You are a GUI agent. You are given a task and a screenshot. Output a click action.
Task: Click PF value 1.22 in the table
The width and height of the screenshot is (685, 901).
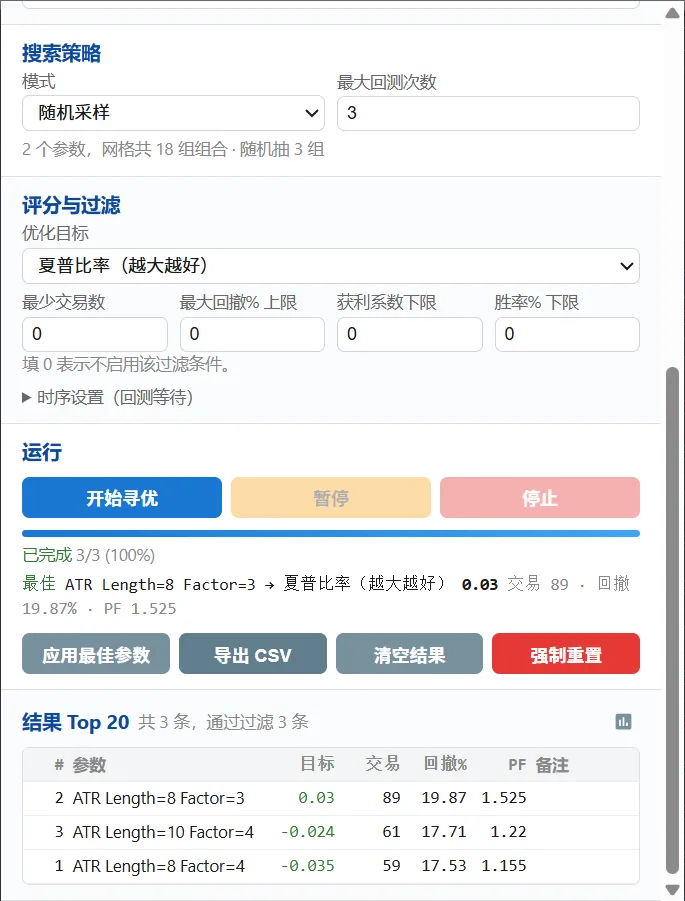509,832
